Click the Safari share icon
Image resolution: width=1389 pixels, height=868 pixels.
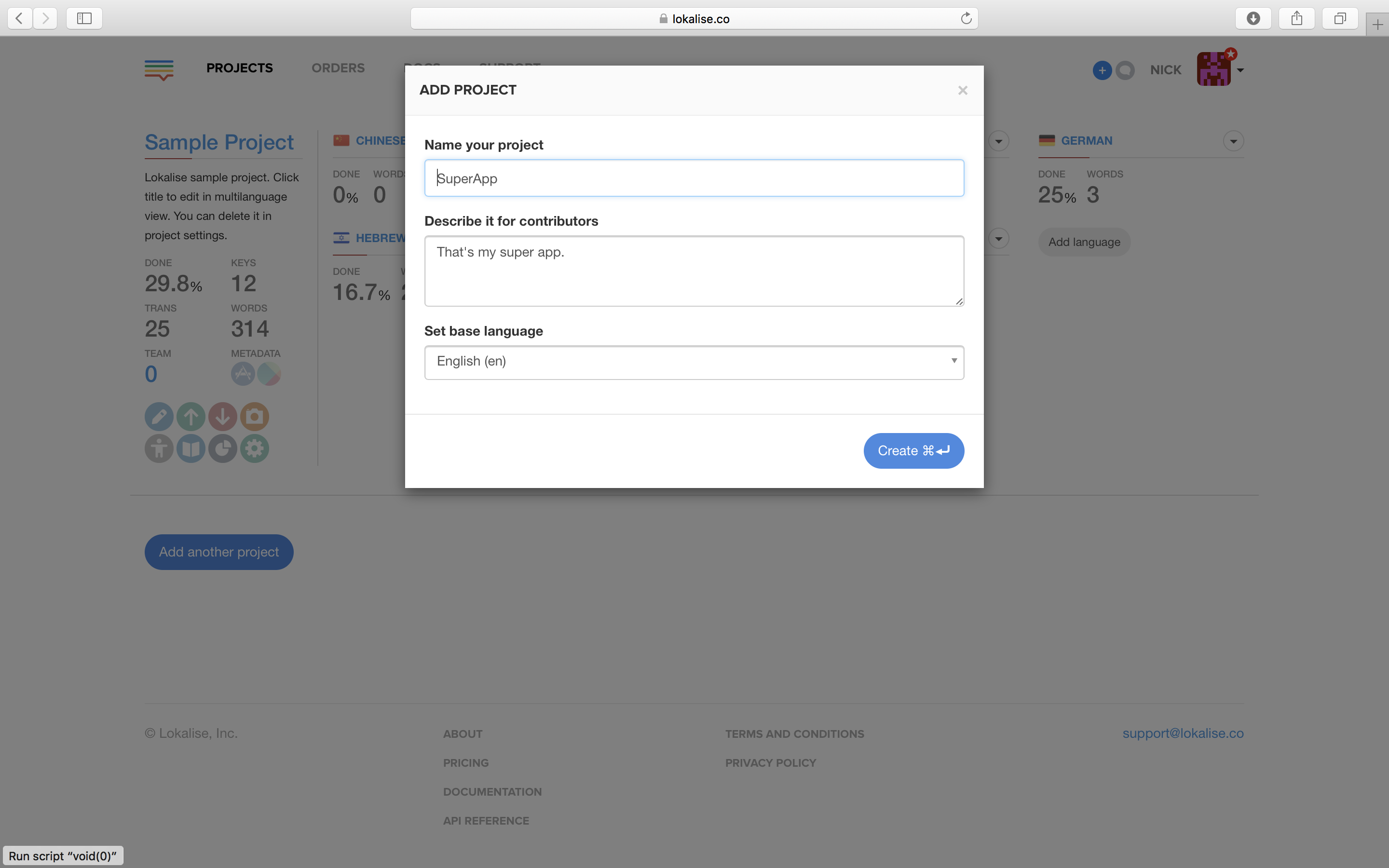1296,18
